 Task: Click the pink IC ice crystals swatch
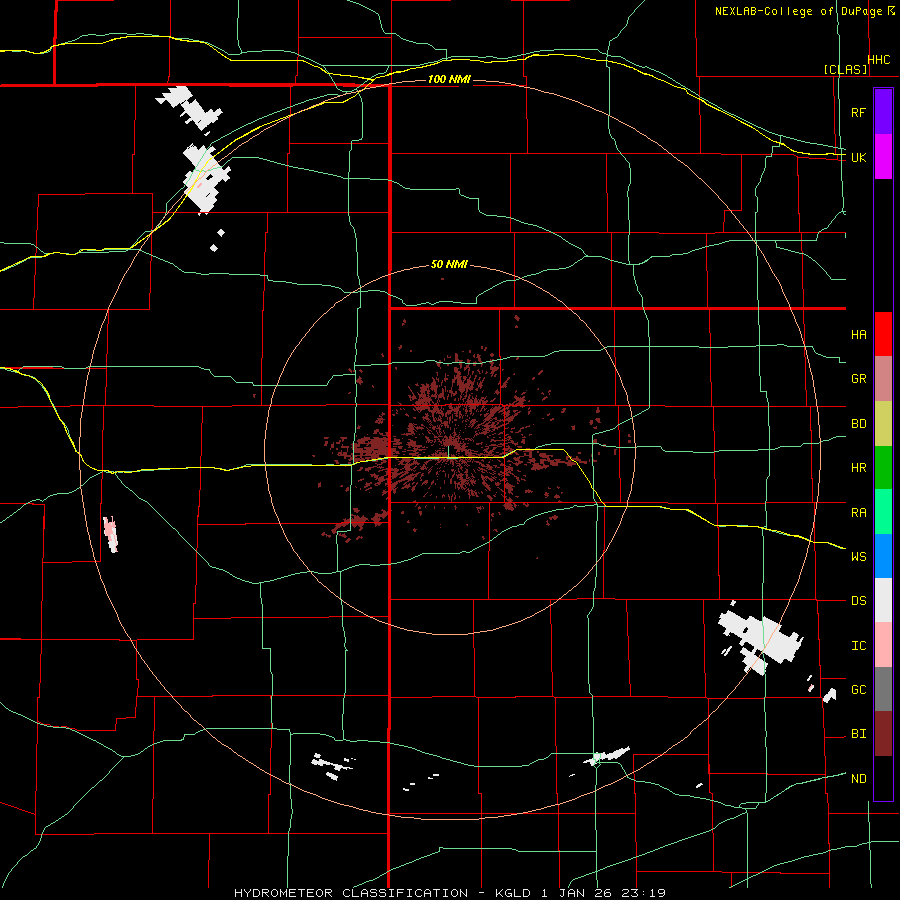pos(883,645)
